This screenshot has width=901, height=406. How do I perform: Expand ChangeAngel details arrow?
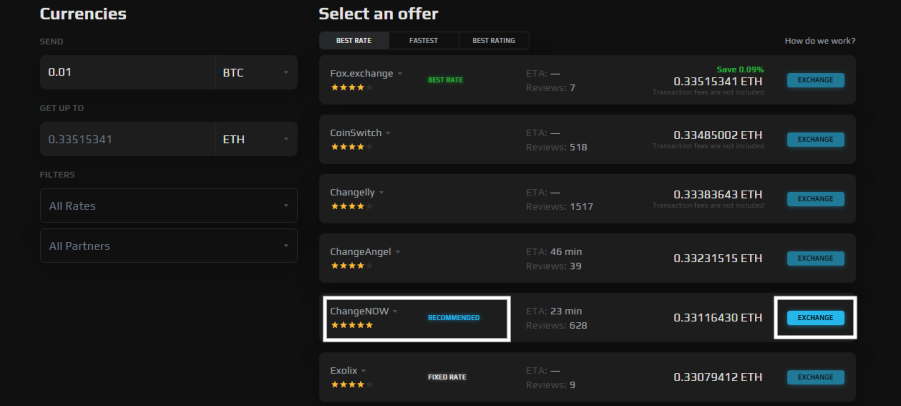(398, 252)
